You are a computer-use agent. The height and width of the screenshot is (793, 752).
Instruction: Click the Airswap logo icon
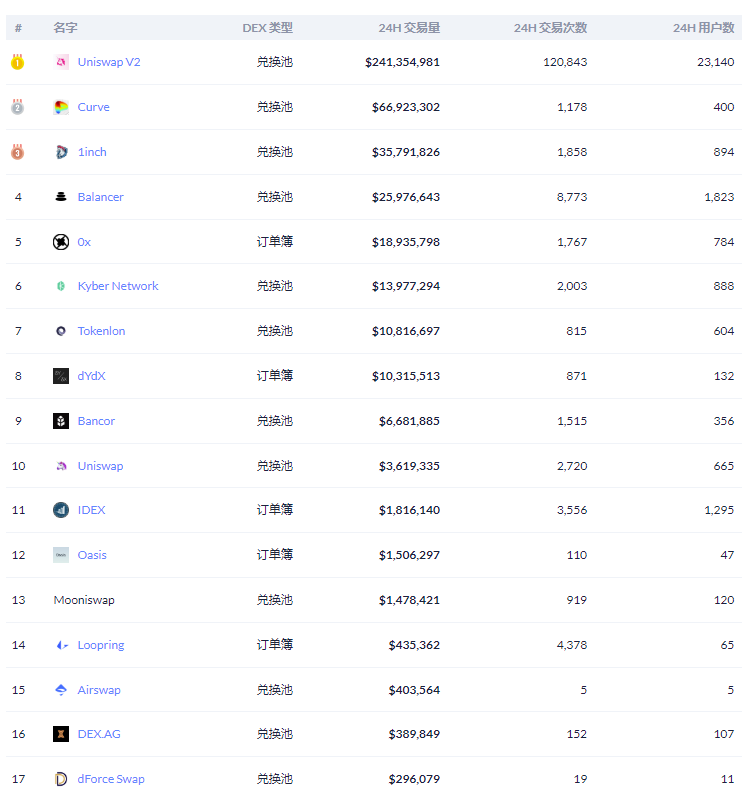point(61,690)
